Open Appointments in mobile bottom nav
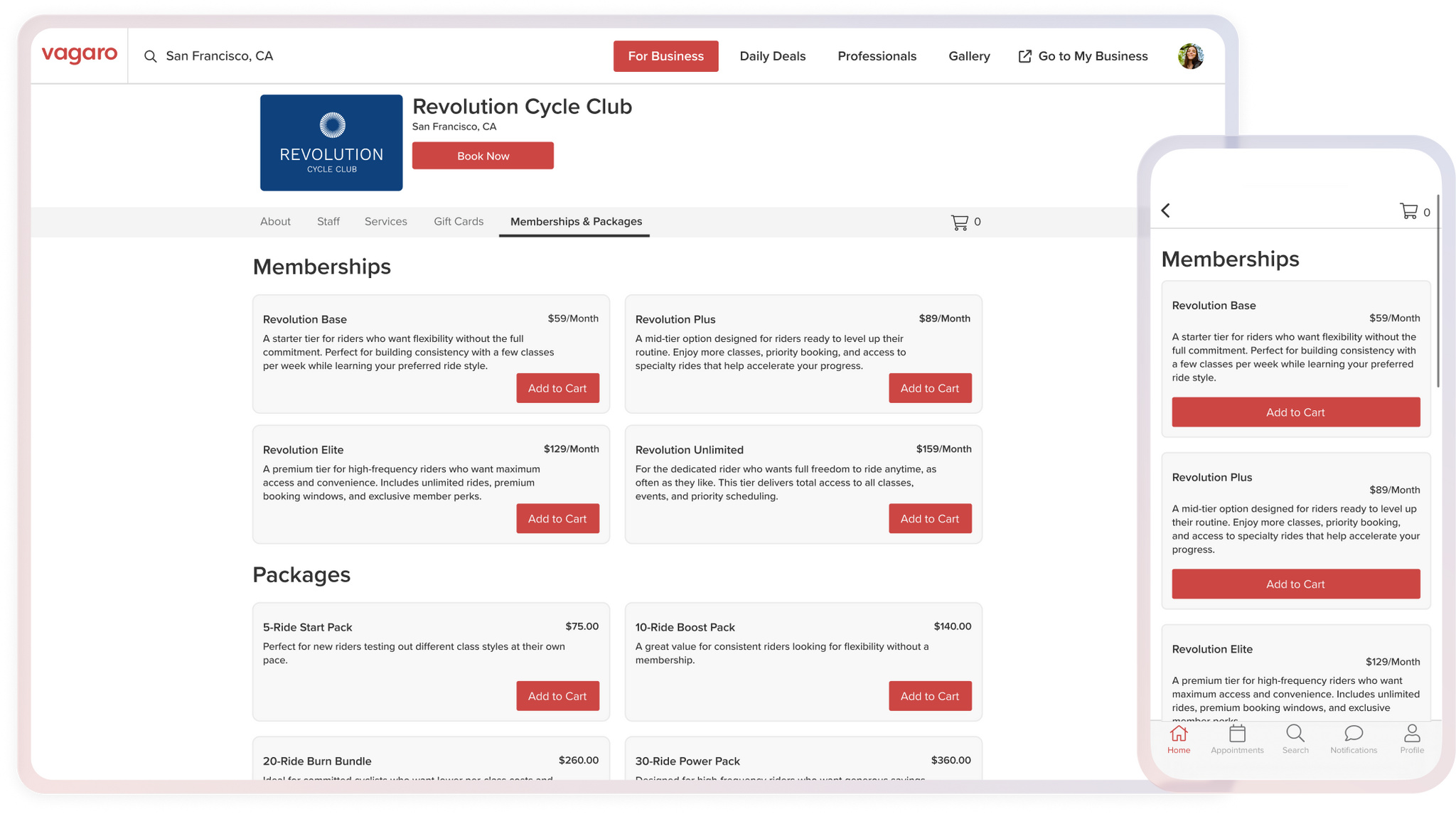The image size is (1456, 814). (x=1237, y=739)
